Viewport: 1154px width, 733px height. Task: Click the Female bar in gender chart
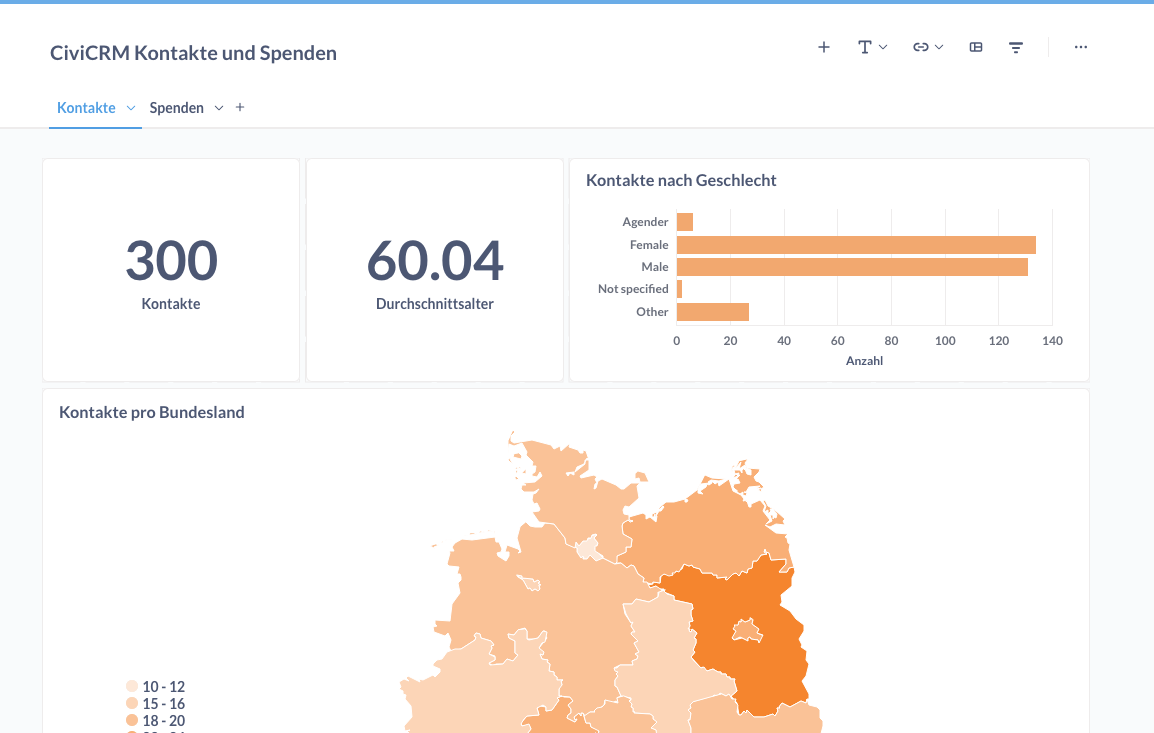pyautogui.click(x=855, y=245)
